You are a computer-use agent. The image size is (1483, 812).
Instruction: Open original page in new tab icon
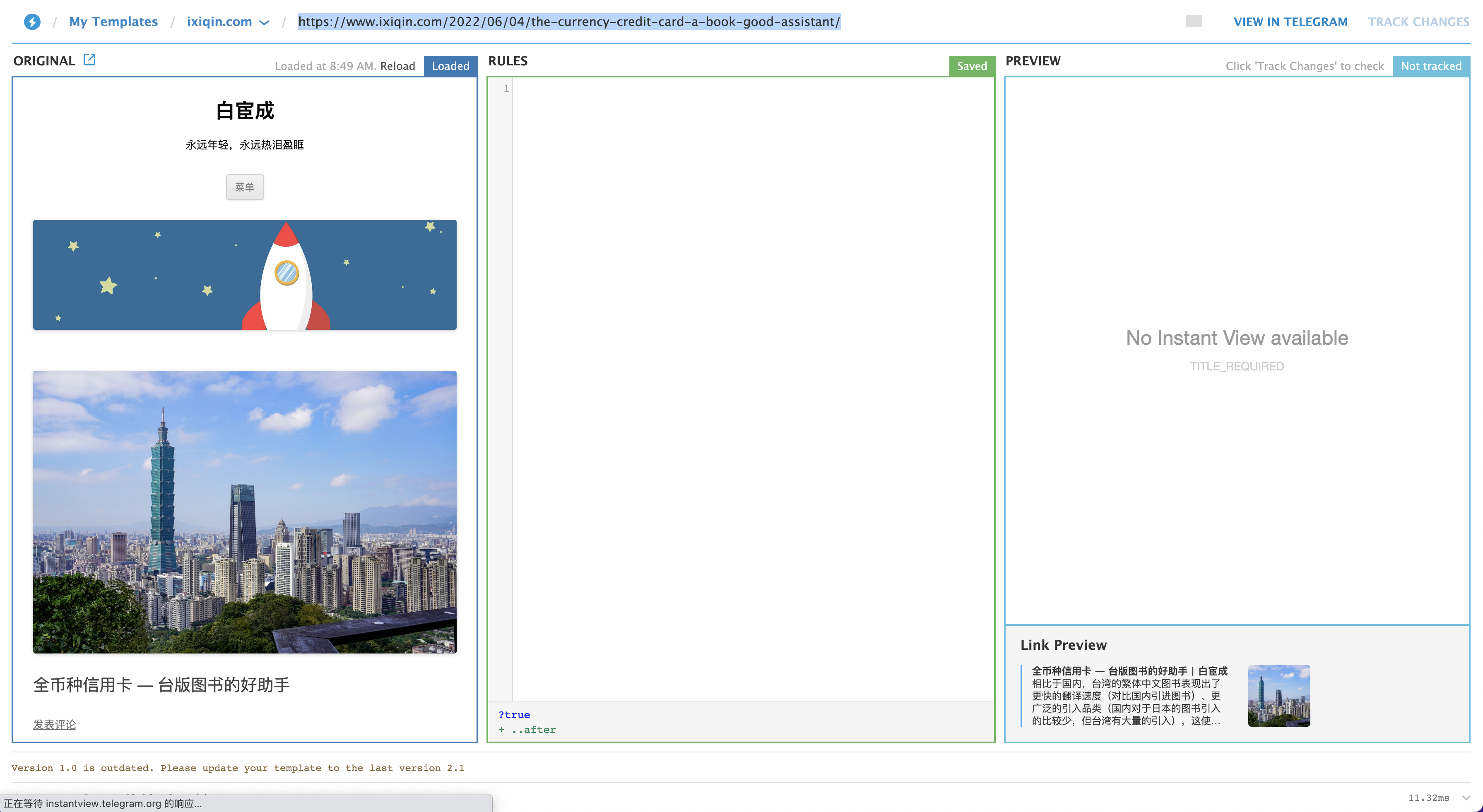(x=89, y=60)
